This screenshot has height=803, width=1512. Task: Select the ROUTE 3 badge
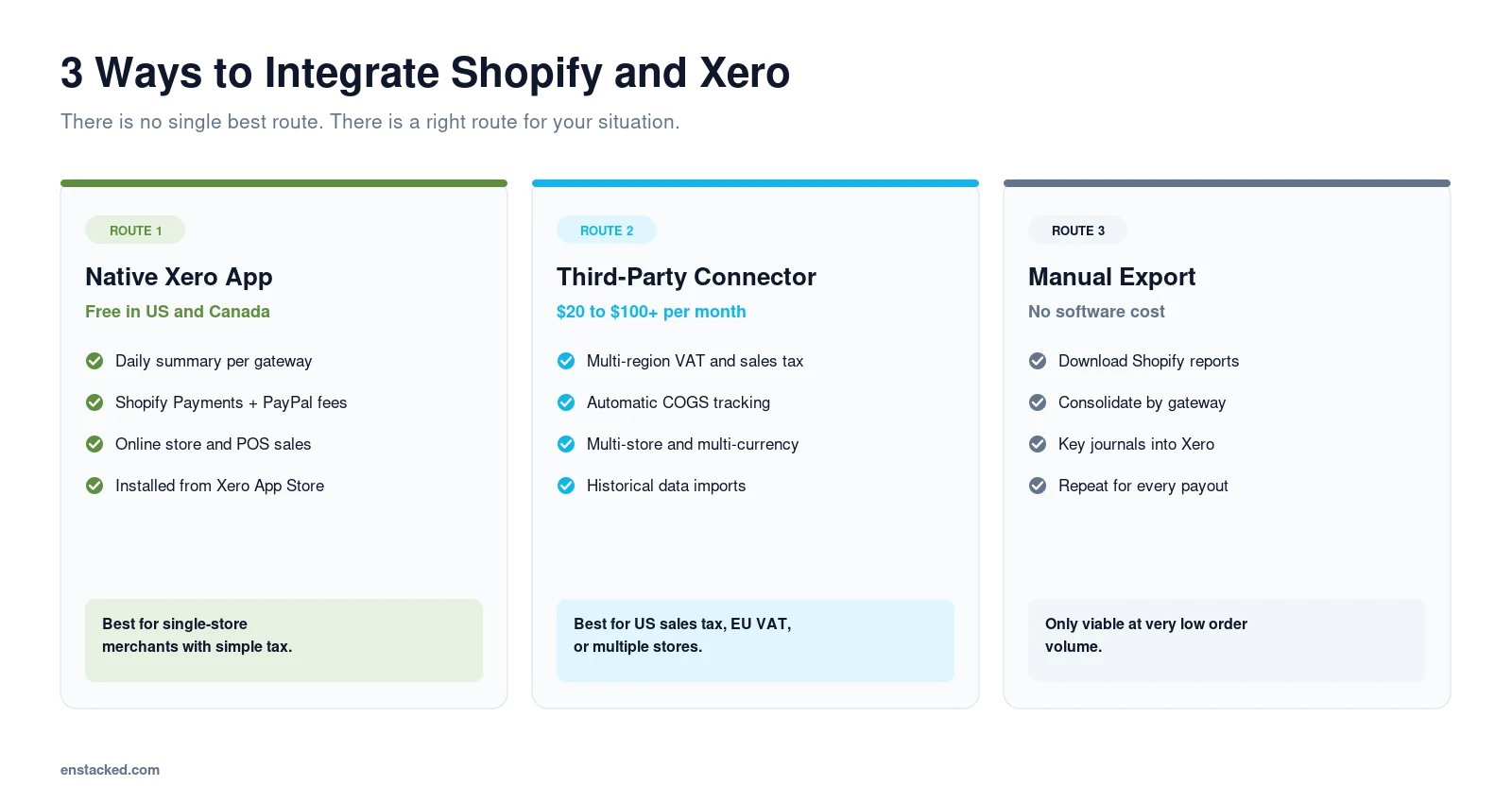click(x=1078, y=231)
